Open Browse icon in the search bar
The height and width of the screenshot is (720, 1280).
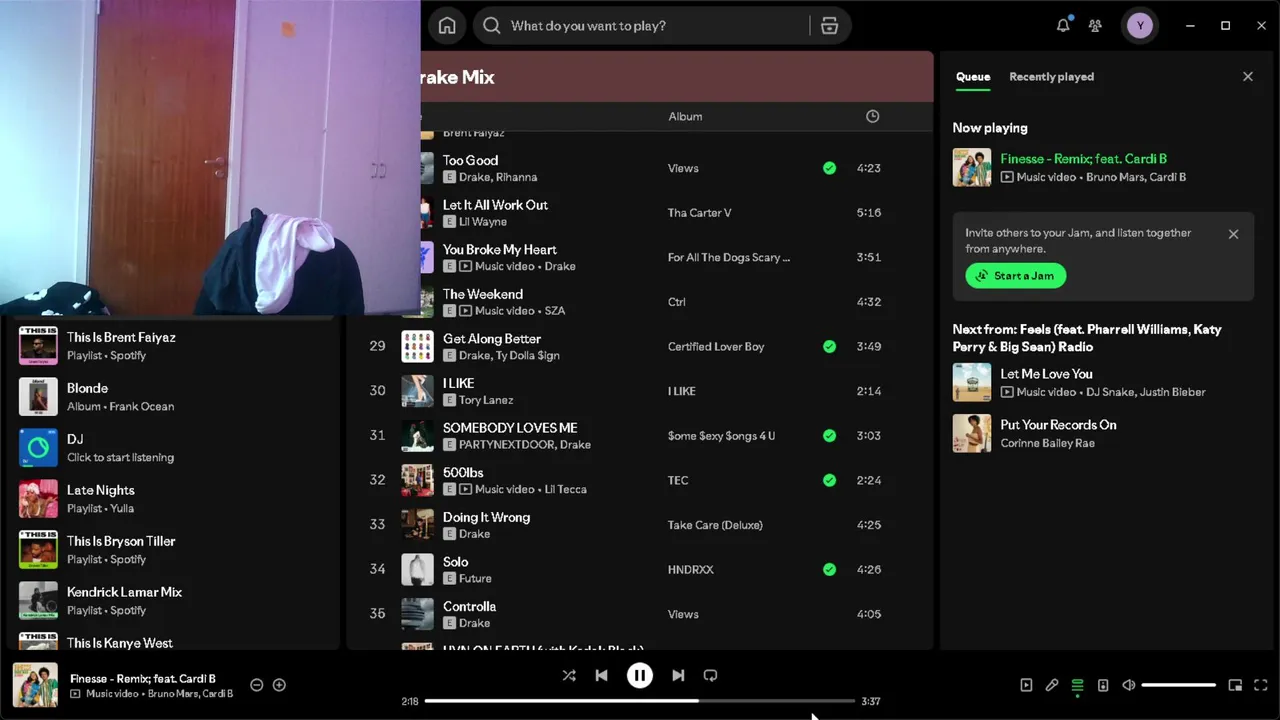click(829, 26)
